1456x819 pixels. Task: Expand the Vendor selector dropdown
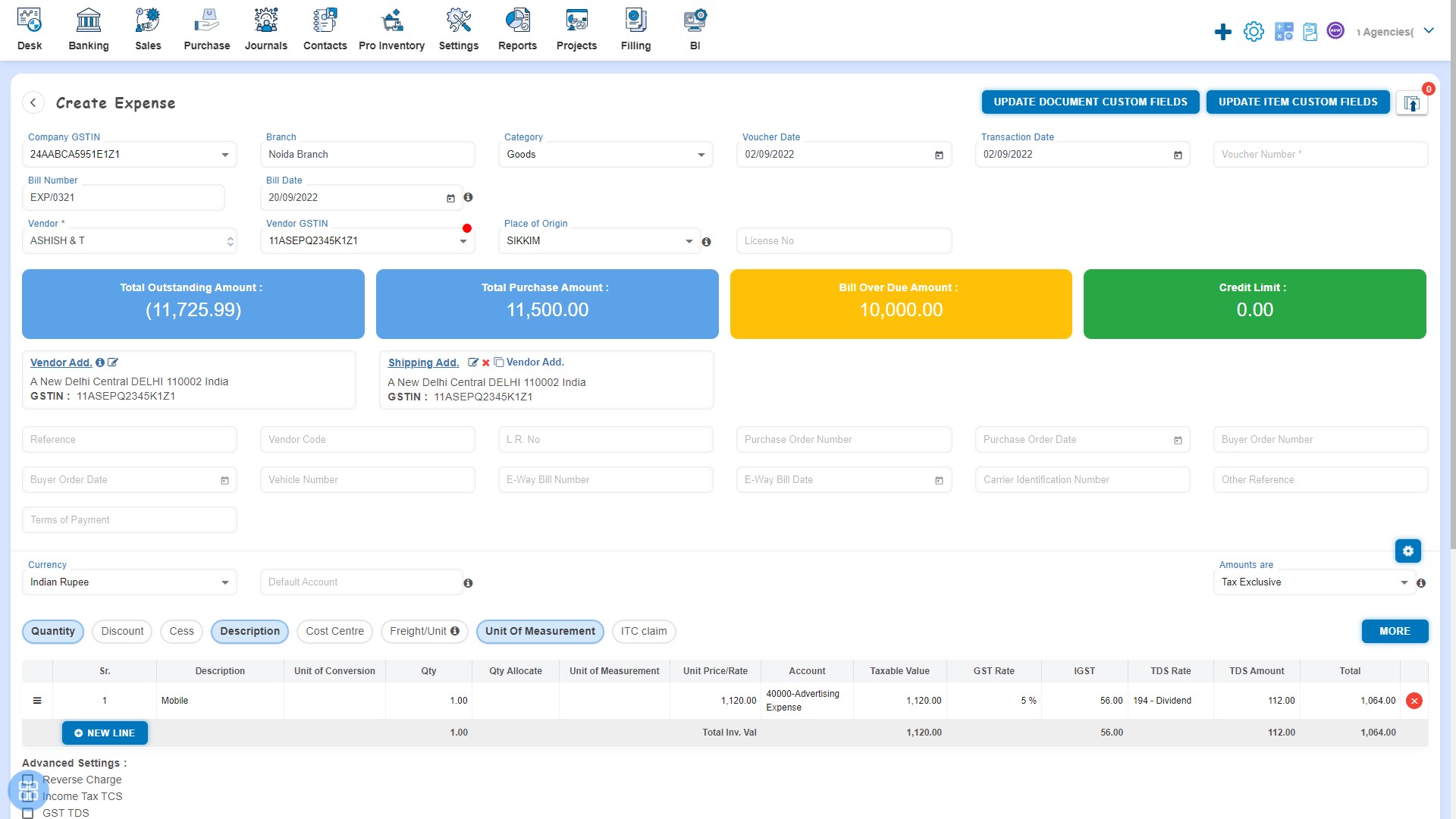(x=231, y=241)
